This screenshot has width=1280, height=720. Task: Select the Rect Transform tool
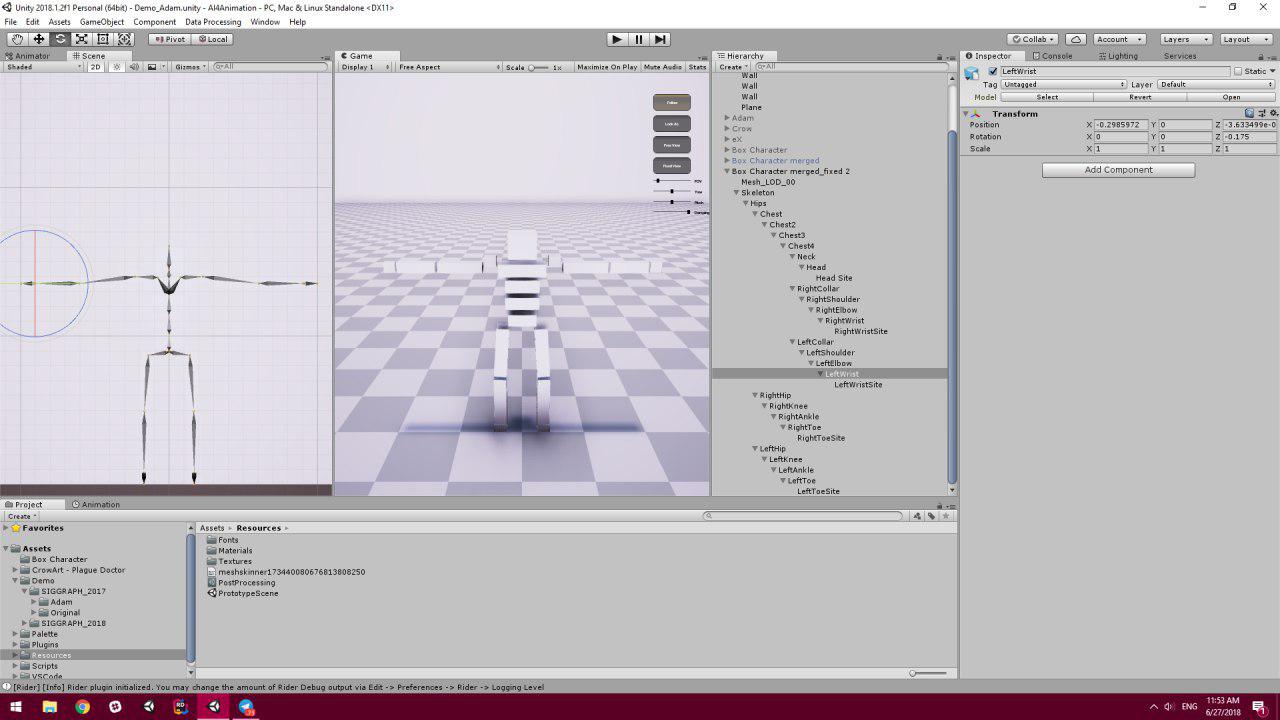tap(103, 39)
